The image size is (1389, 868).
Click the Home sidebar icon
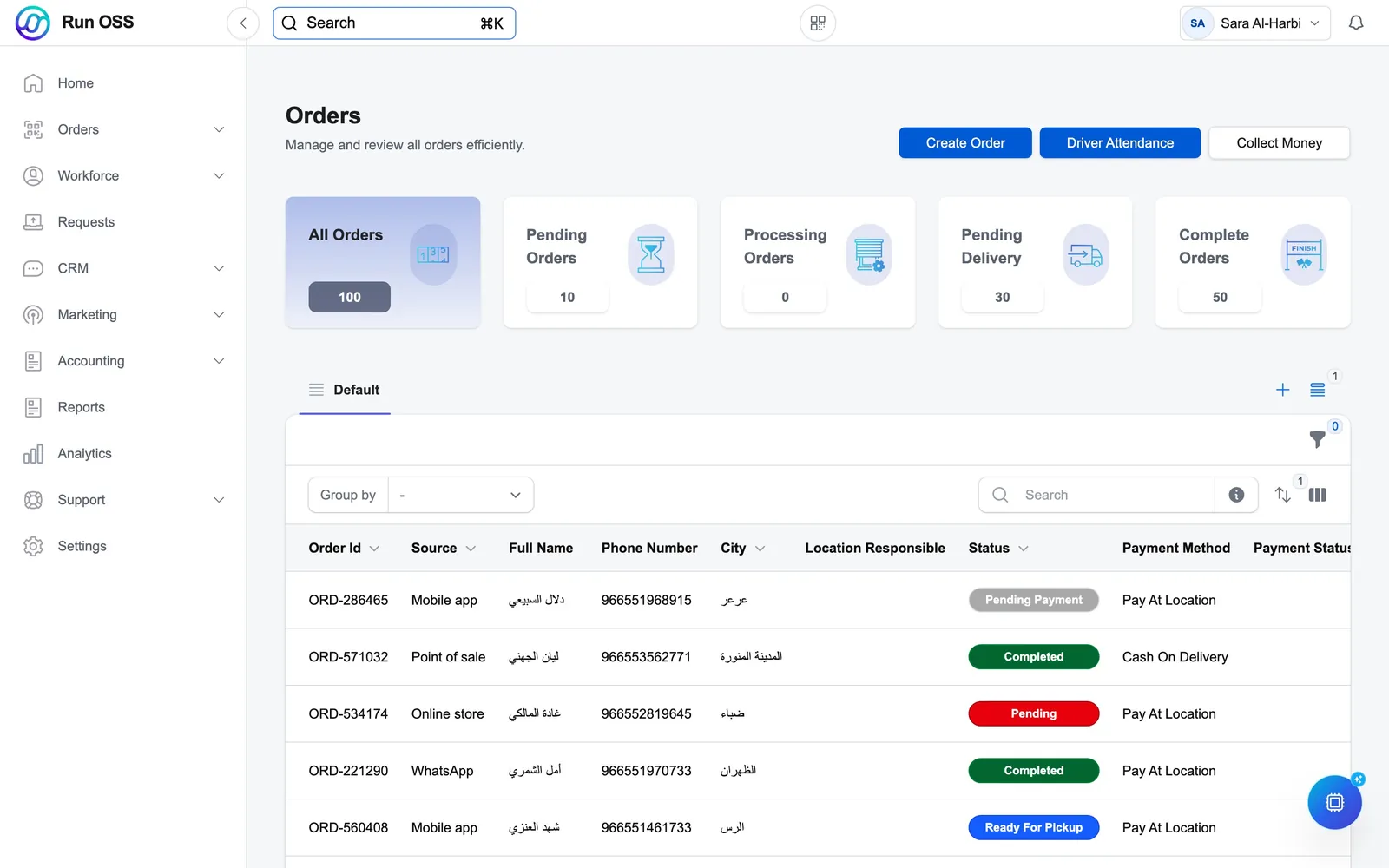[x=33, y=83]
